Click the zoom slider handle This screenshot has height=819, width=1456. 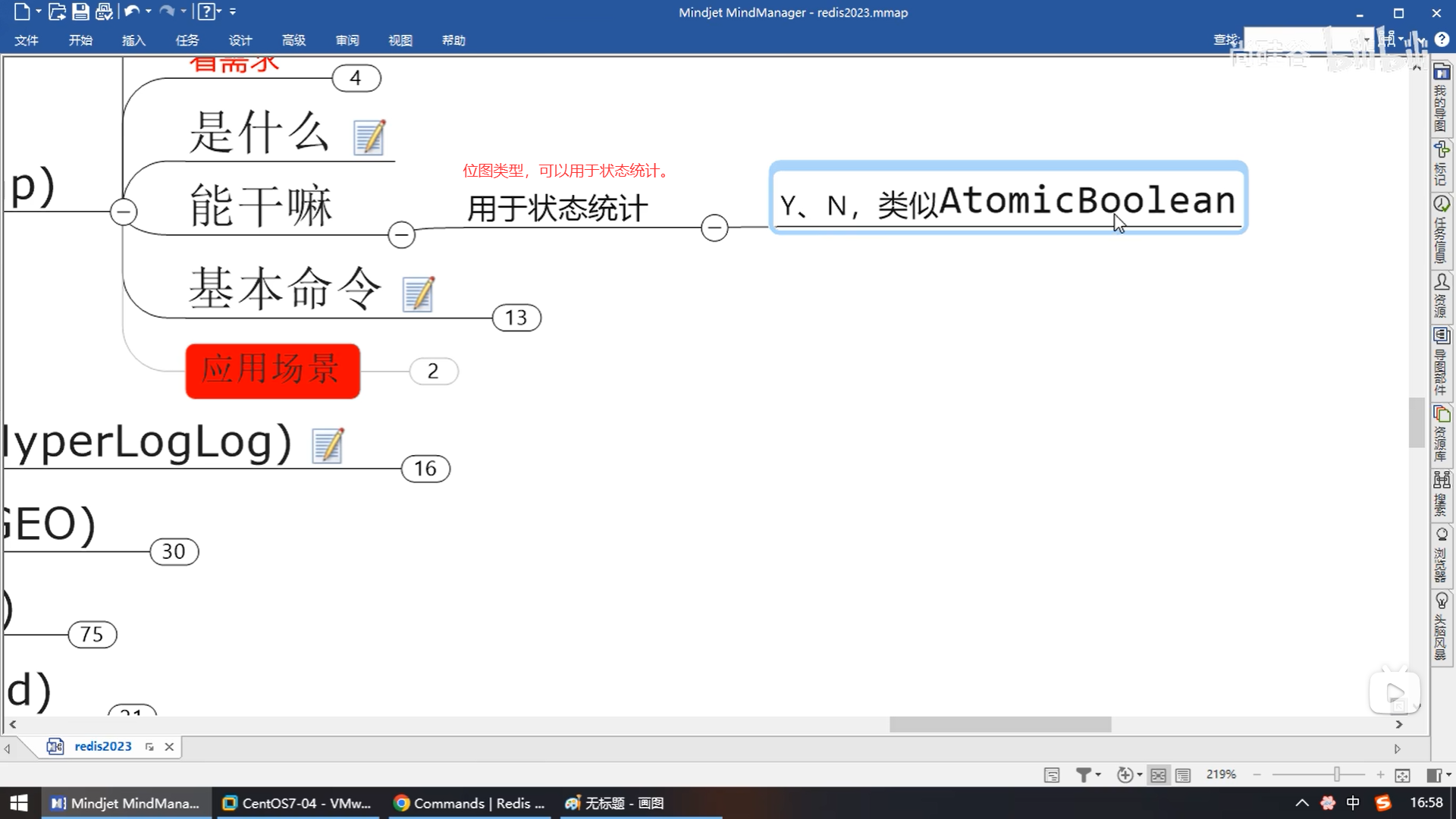(1337, 774)
